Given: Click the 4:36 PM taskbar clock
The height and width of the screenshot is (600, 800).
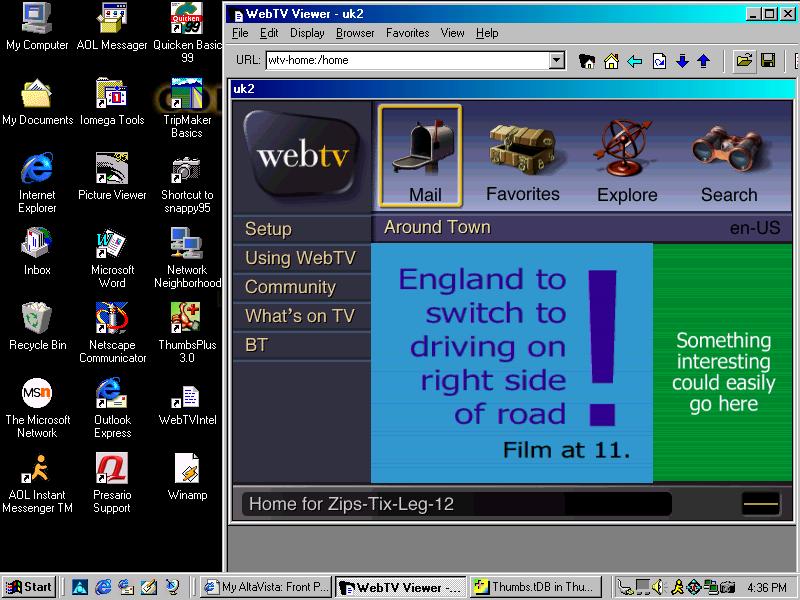Looking at the screenshot, I should point(767,588).
